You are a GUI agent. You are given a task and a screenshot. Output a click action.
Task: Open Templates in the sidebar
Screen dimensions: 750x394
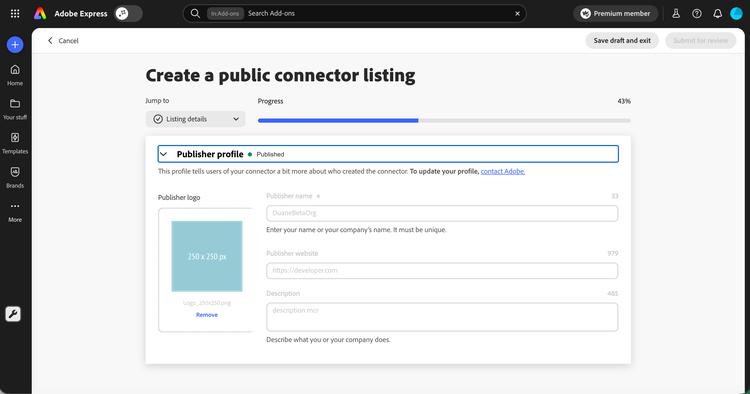[15, 143]
